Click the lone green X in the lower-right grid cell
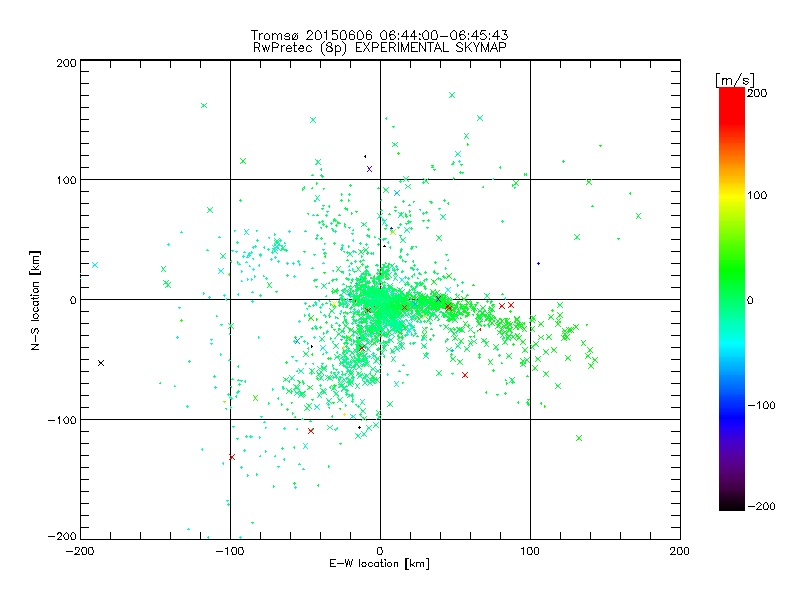Viewport: 800px width, 600px height. (579, 438)
